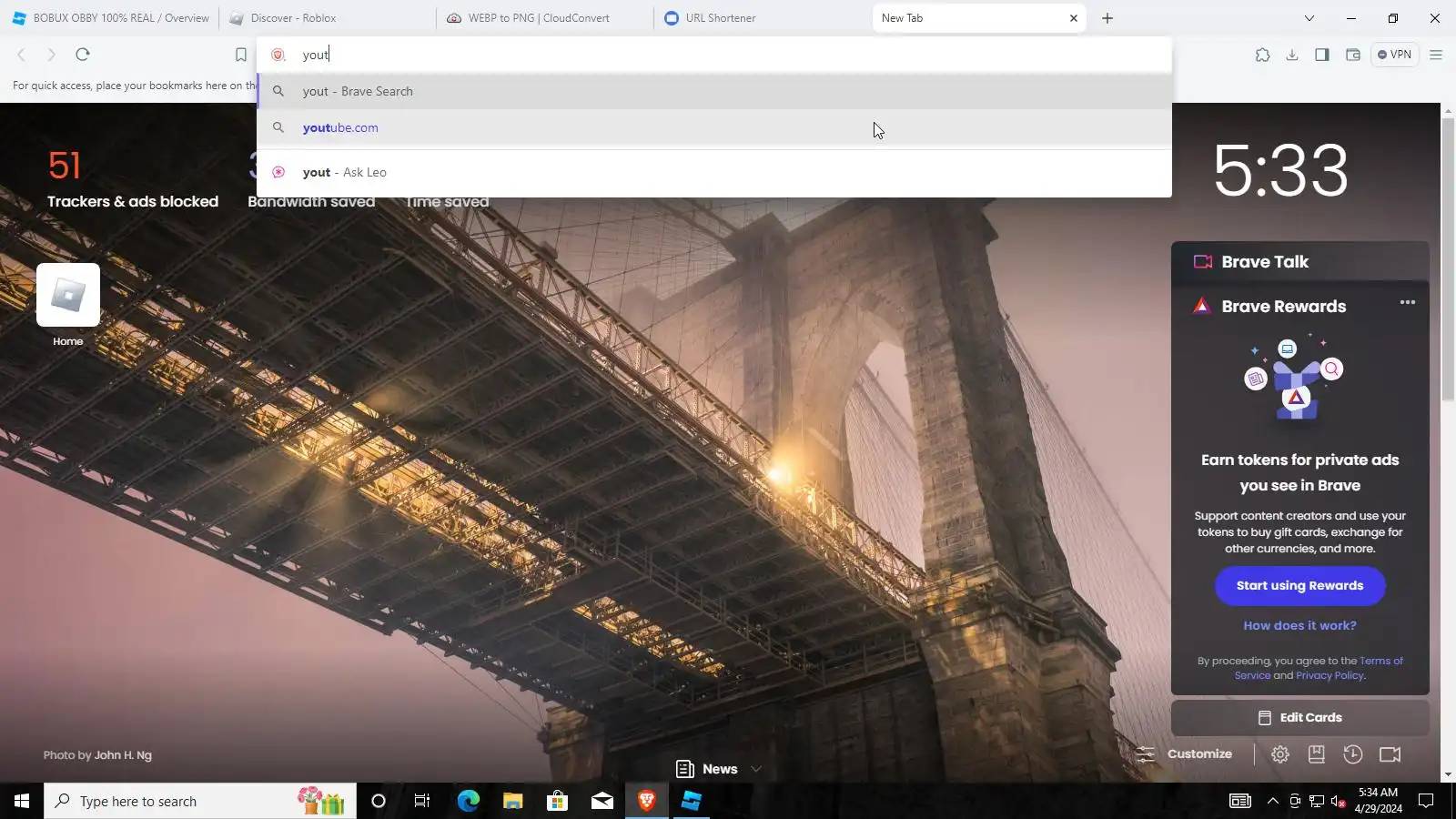The width and height of the screenshot is (1456, 819).
Task: Open volume control in system tray
Action: tap(1338, 801)
